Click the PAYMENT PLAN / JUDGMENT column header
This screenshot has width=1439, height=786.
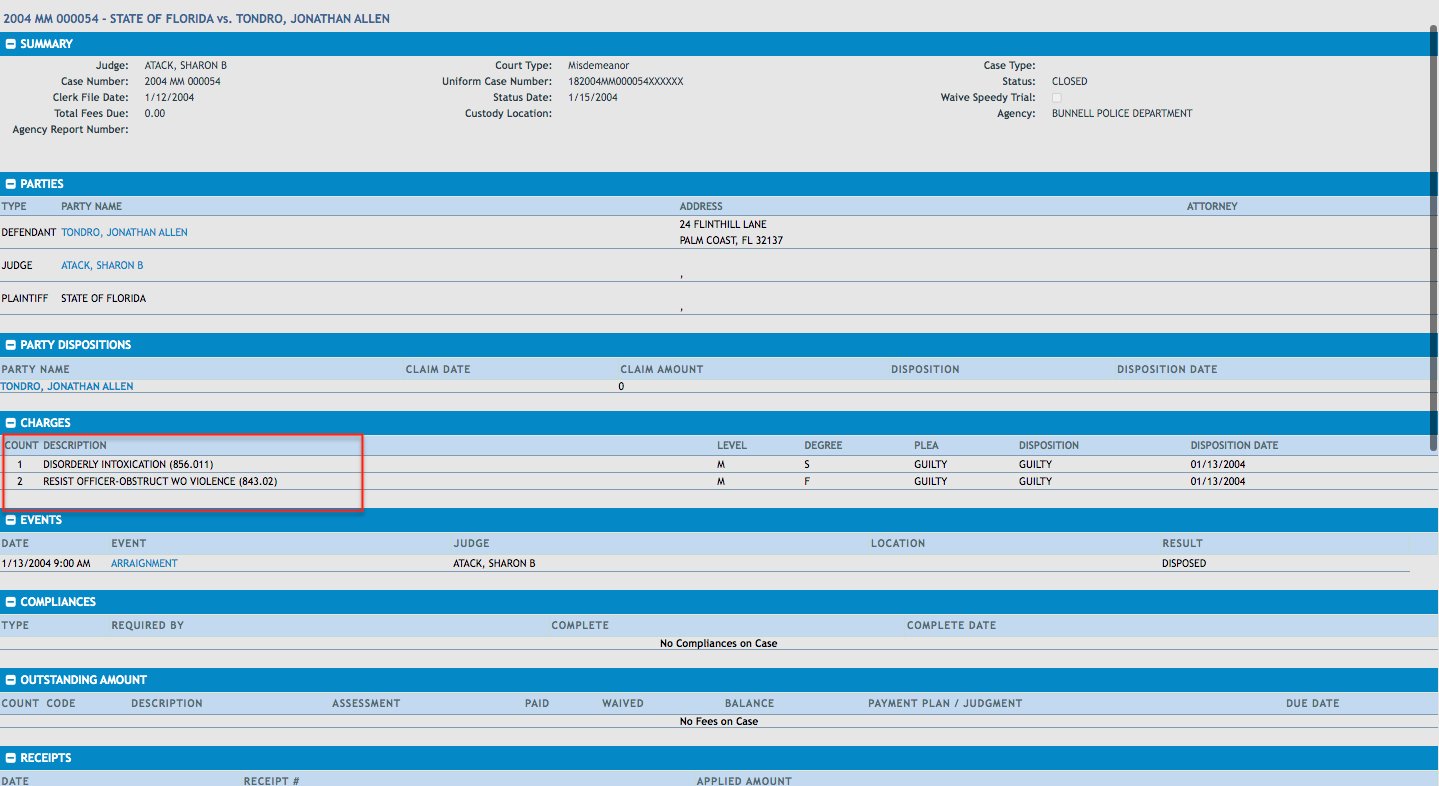coord(945,703)
